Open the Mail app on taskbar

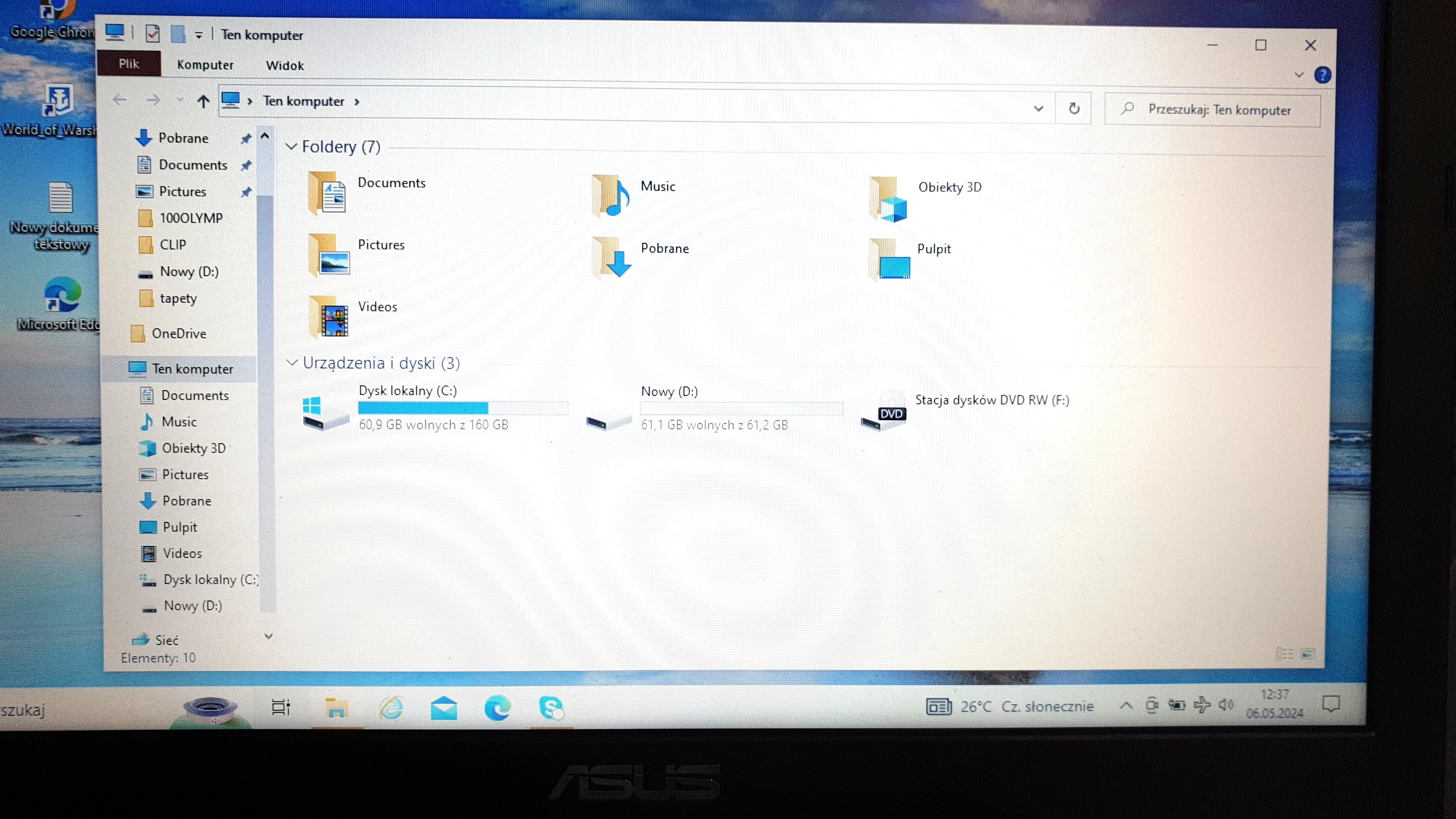(x=444, y=708)
